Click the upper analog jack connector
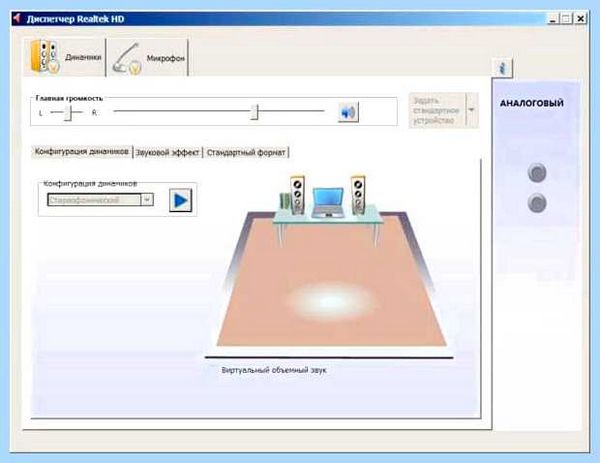600x463 pixels. [537, 173]
